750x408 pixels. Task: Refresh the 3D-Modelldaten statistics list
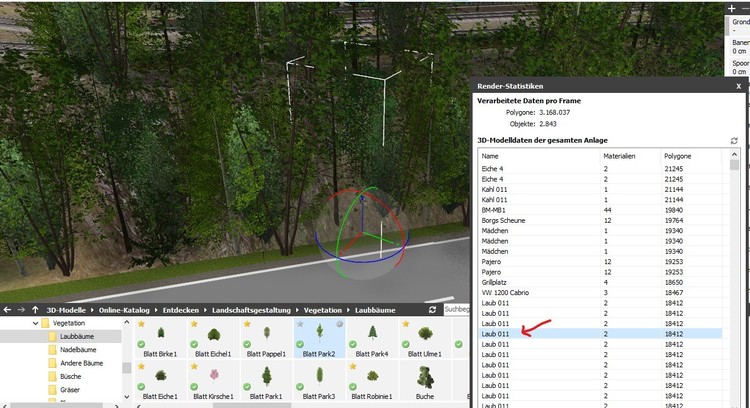click(x=735, y=141)
